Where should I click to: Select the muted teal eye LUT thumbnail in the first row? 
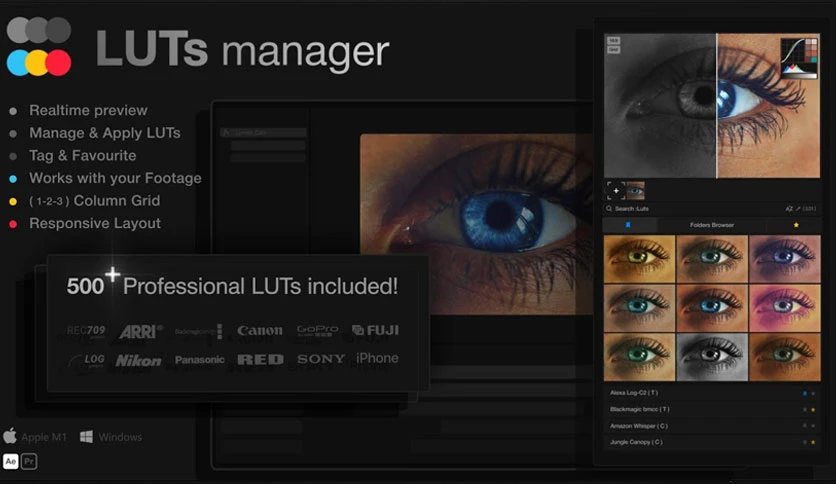712,259
